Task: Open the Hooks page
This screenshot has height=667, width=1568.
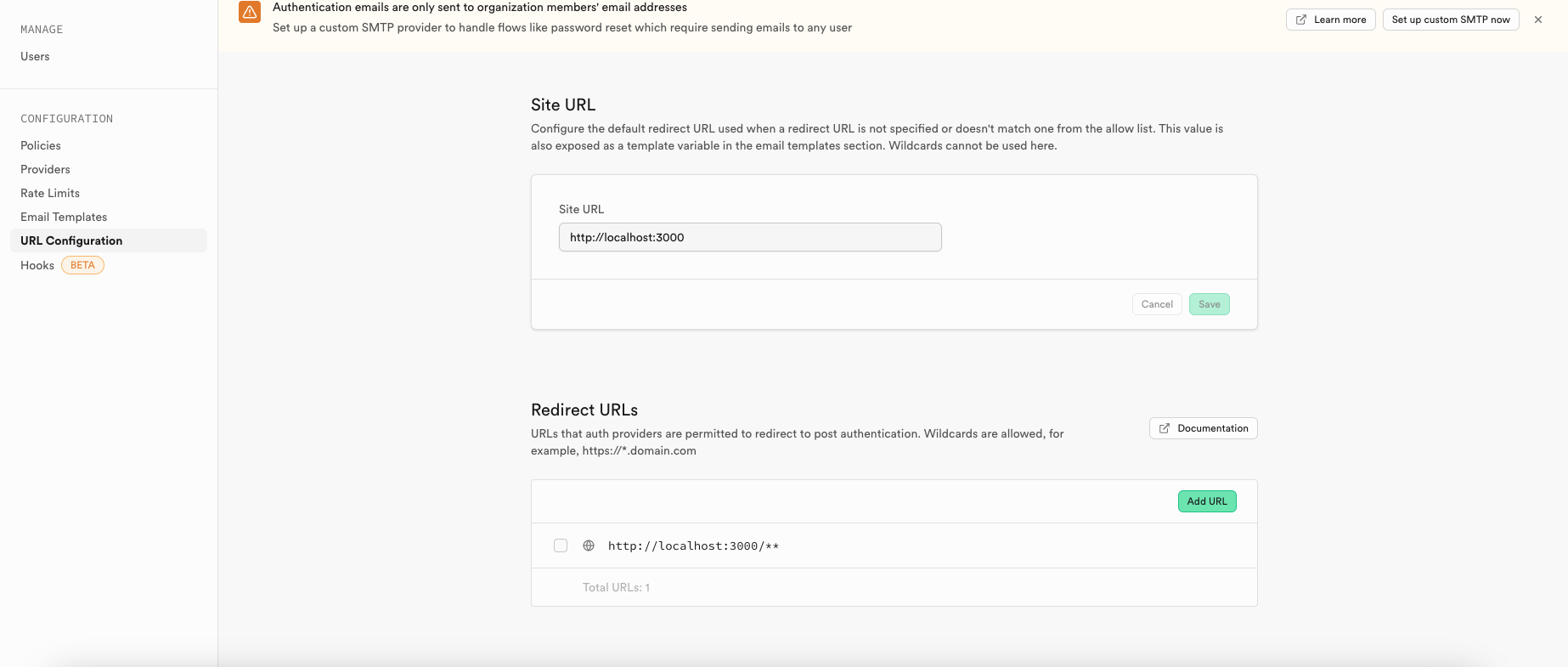Action: 37,265
